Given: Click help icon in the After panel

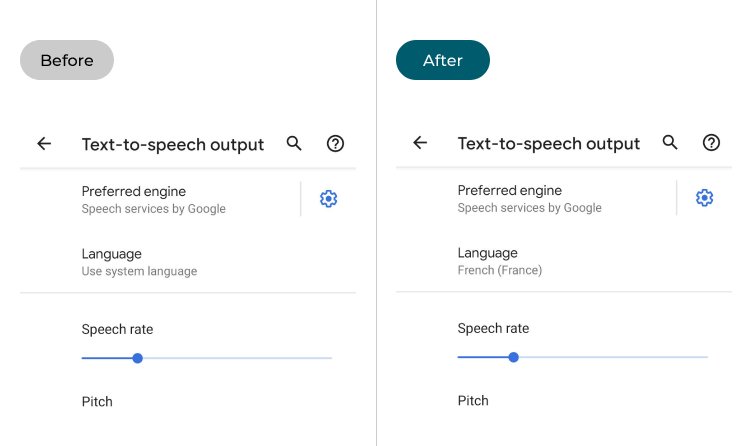Looking at the screenshot, I should tap(711, 143).
